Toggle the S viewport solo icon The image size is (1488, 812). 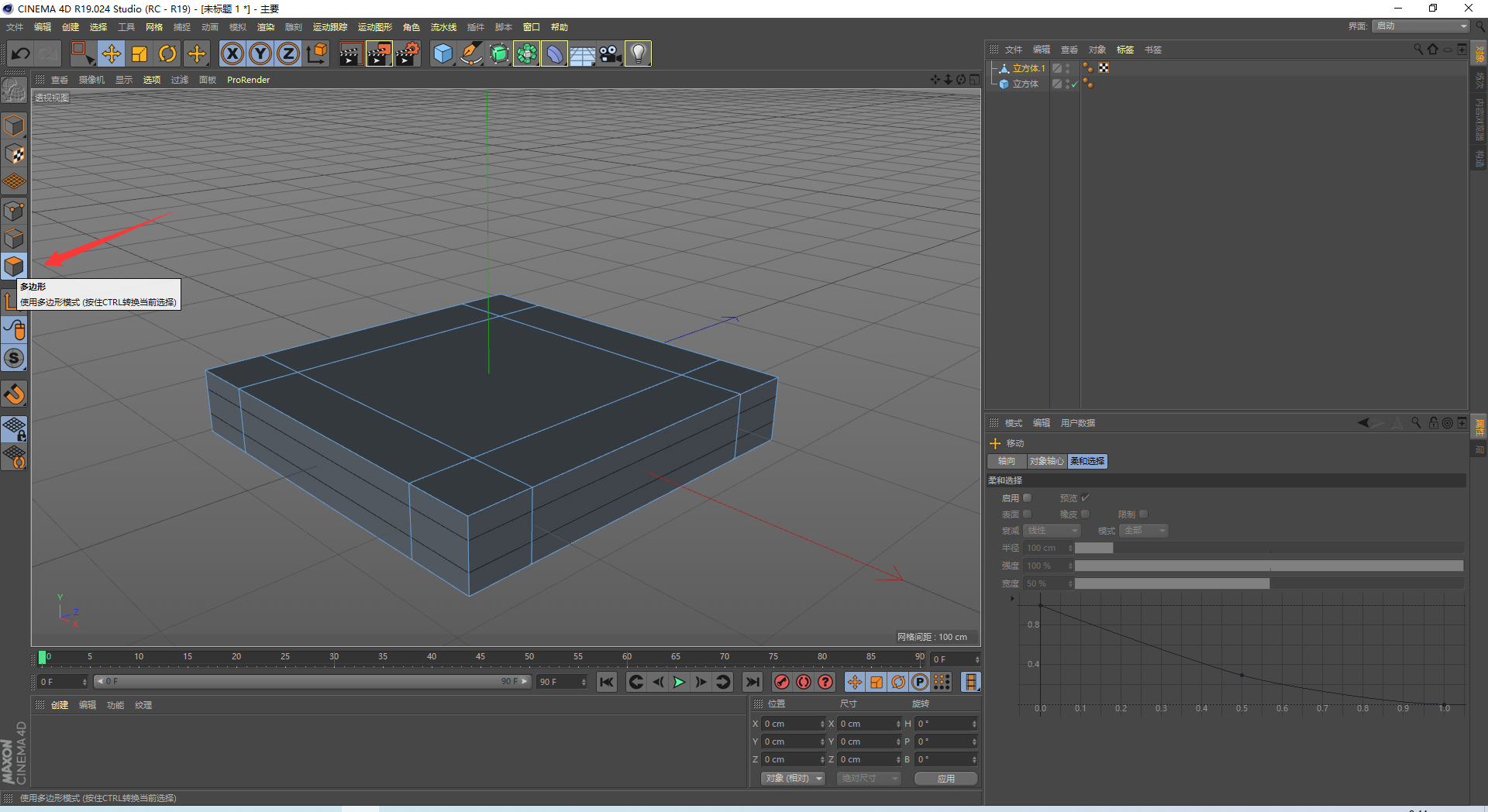pyautogui.click(x=14, y=358)
